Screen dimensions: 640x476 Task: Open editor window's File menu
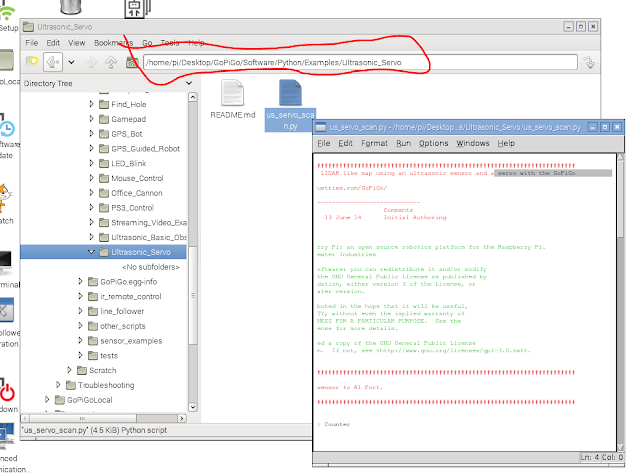(x=324, y=143)
